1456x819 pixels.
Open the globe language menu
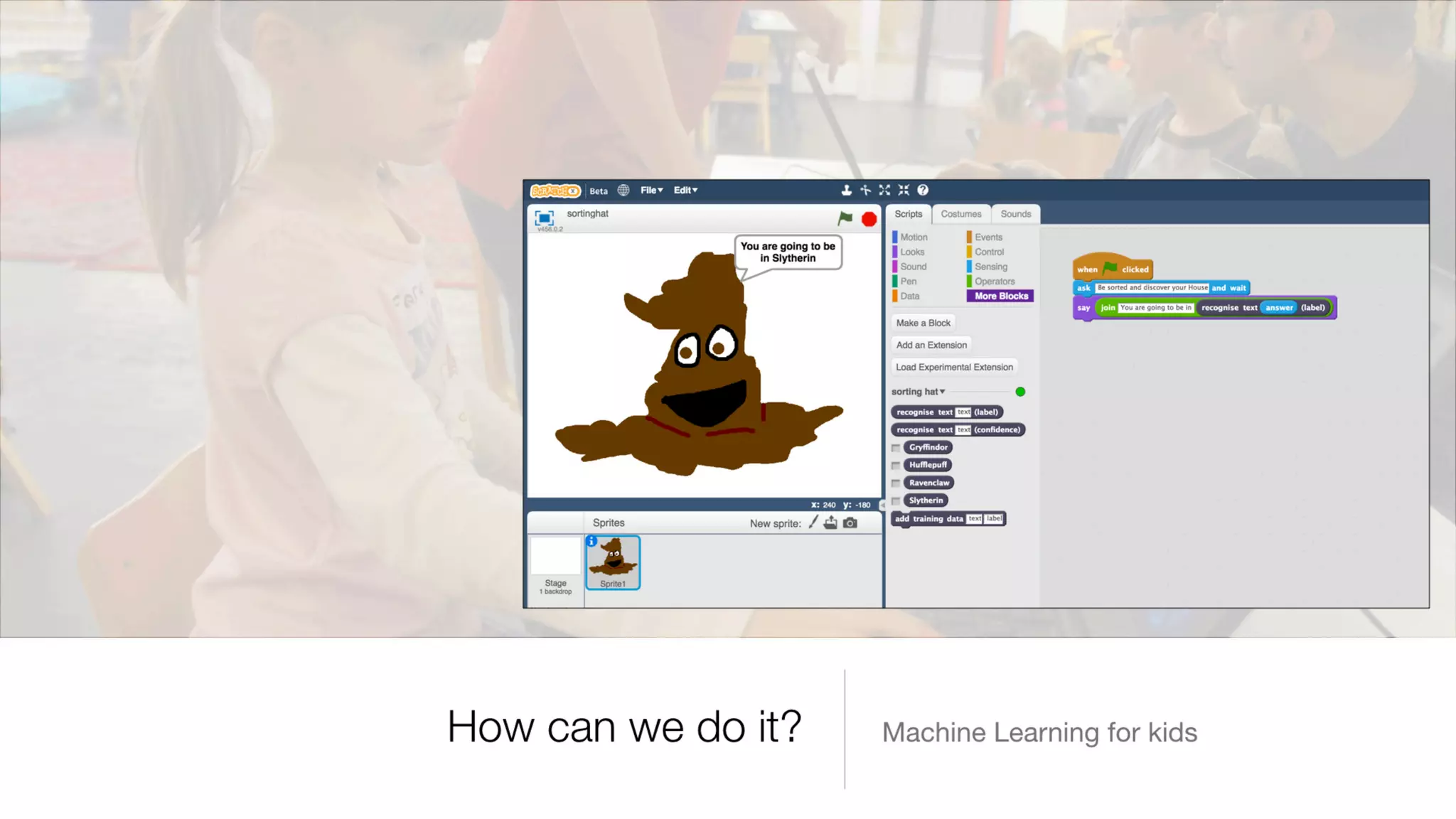[x=623, y=191]
